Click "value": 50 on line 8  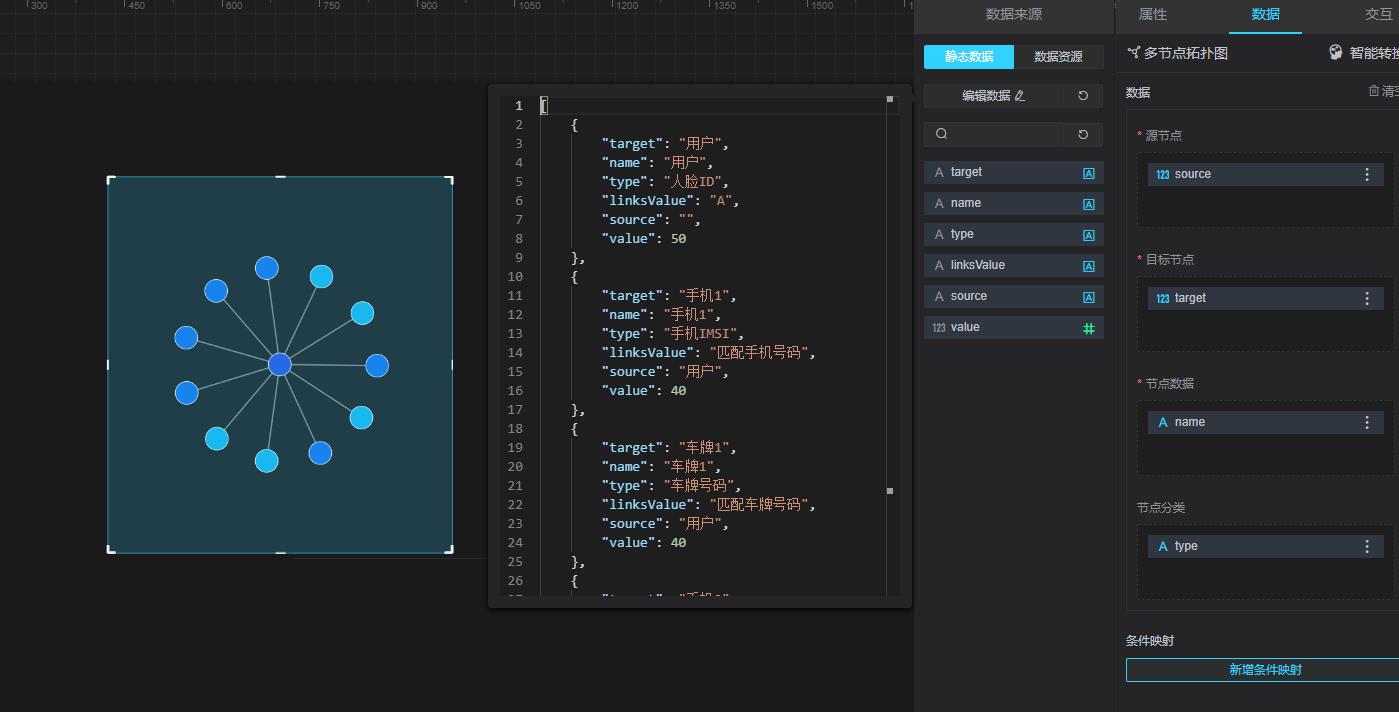click(643, 239)
